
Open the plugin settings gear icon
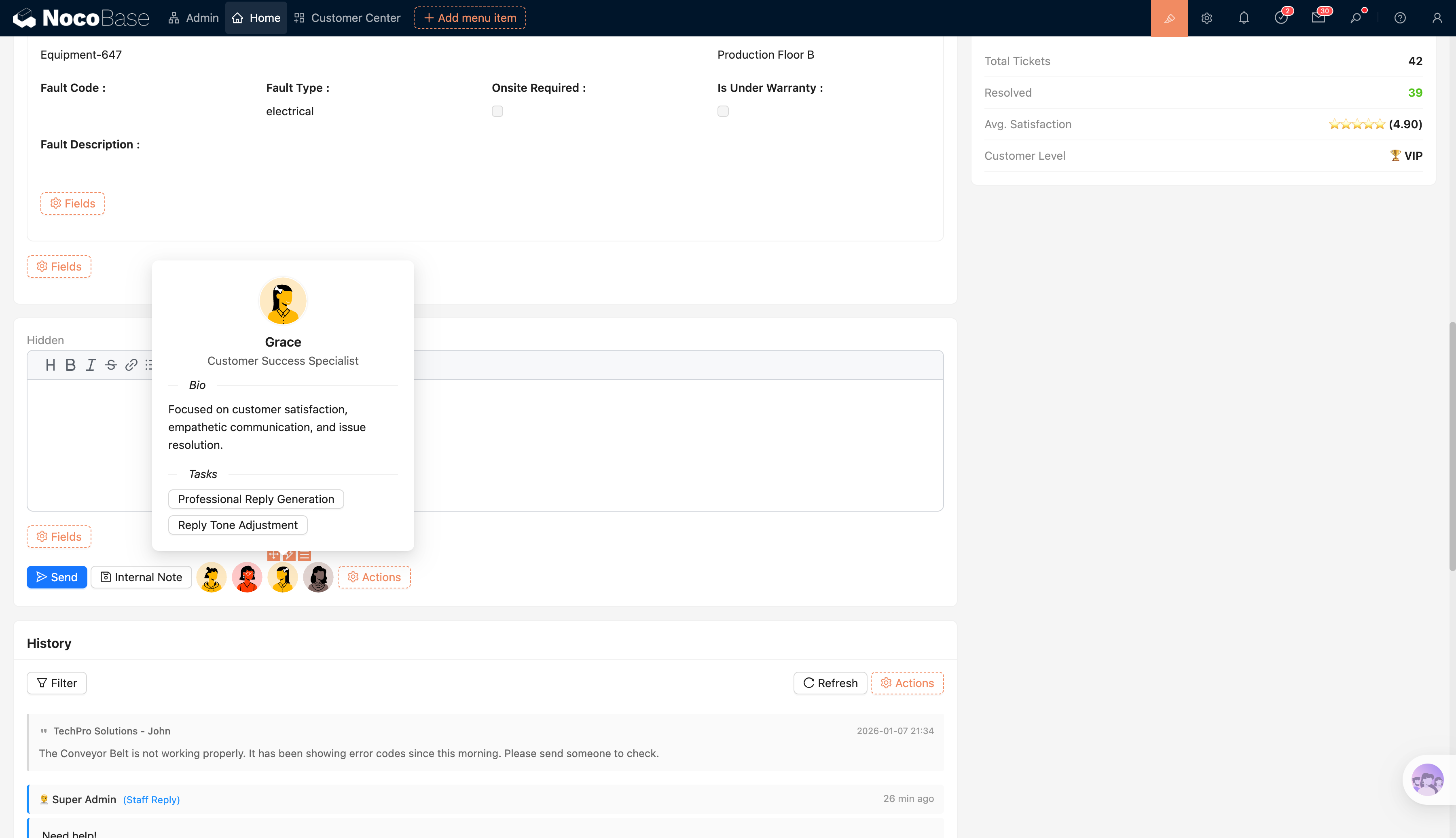(x=1207, y=18)
